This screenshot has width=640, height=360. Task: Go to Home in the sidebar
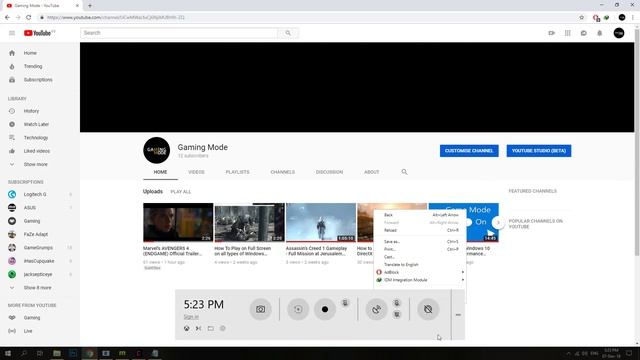pyautogui.click(x=40, y=53)
